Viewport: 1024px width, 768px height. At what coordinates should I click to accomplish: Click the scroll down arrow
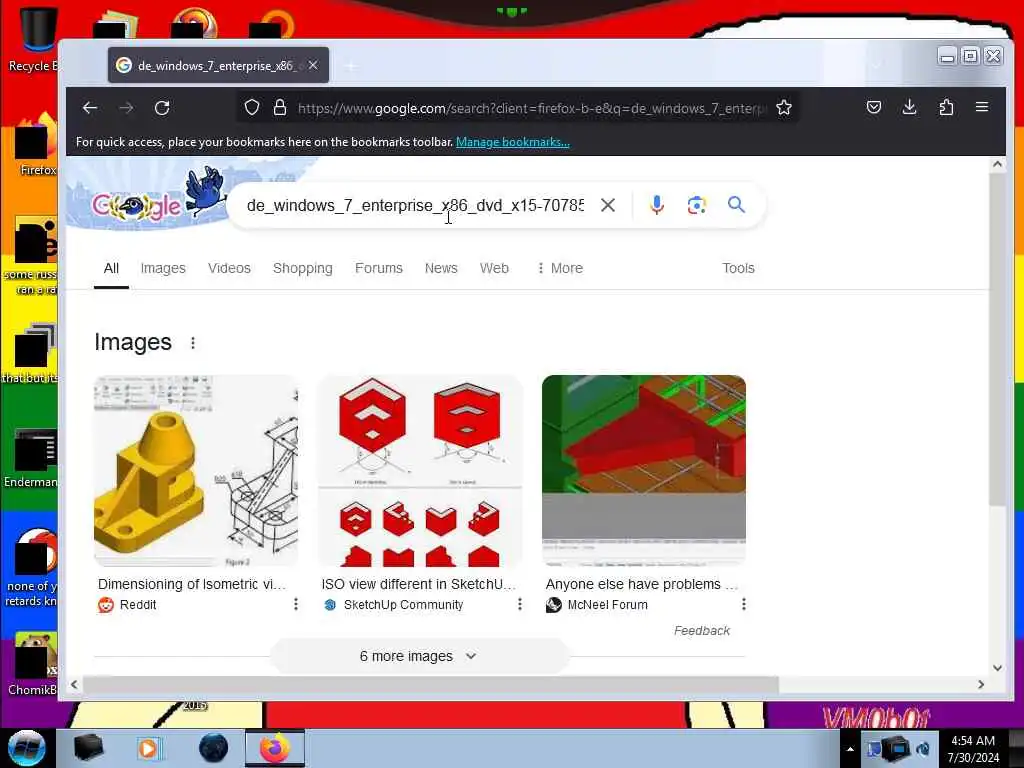point(997,667)
